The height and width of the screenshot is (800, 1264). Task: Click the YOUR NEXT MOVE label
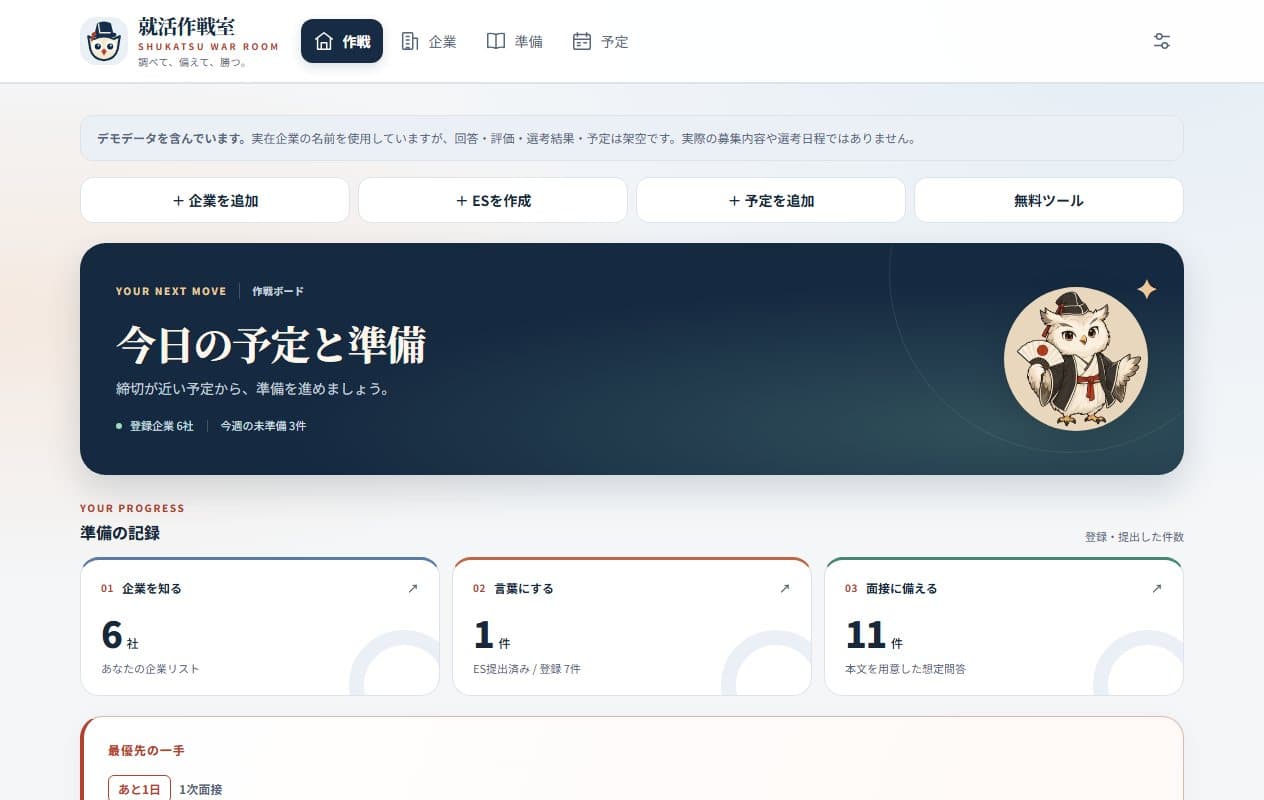click(171, 291)
